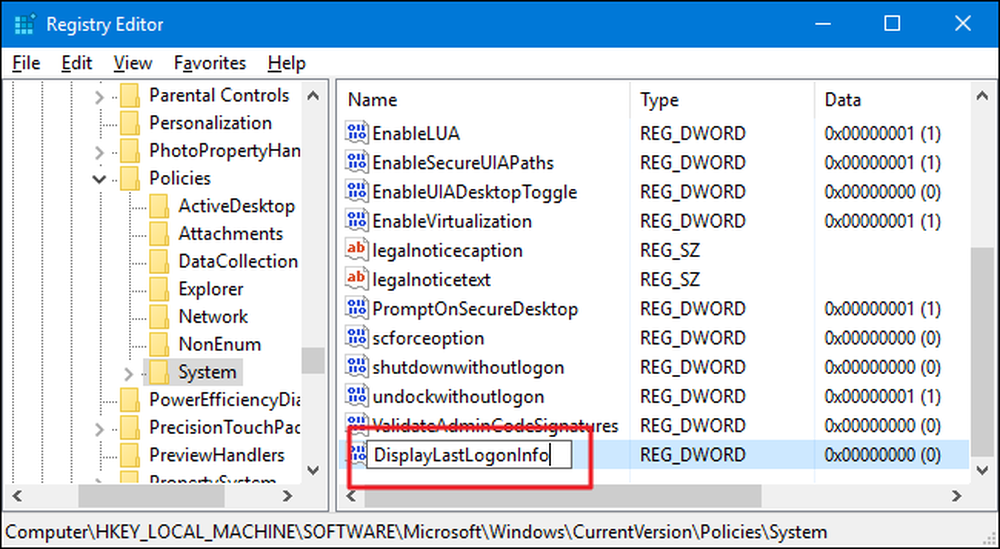The width and height of the screenshot is (1000, 549).
Task: Click the tree pane horizontal scroll-right arrow
Action: click(x=288, y=495)
